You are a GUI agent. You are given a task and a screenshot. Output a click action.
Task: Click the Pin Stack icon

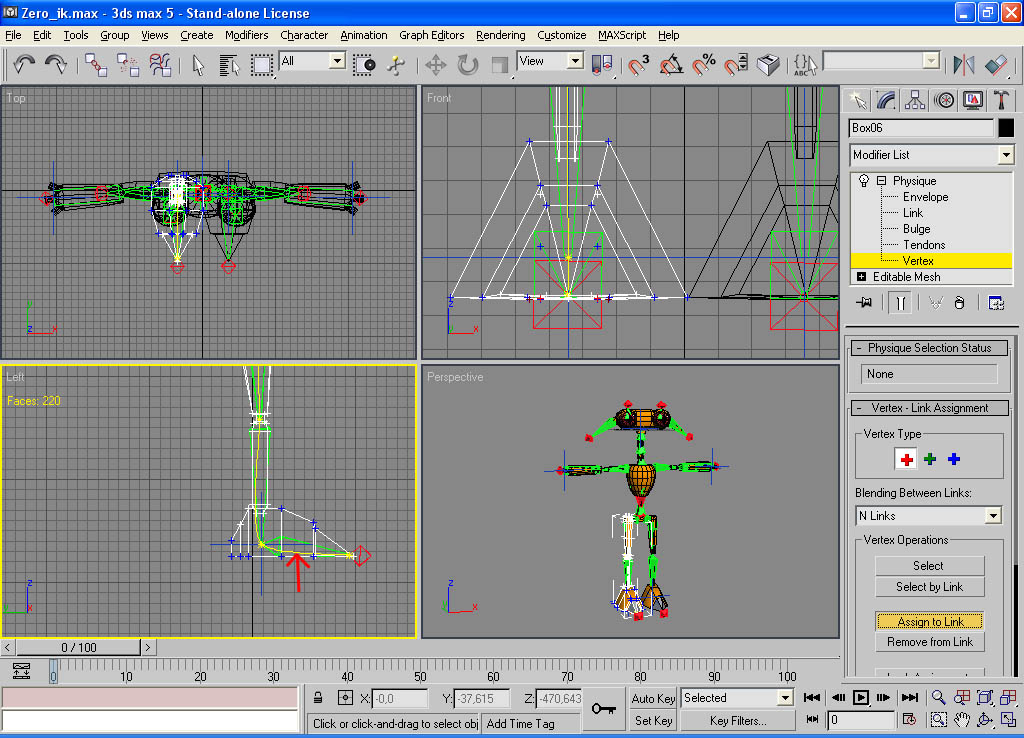pos(865,303)
